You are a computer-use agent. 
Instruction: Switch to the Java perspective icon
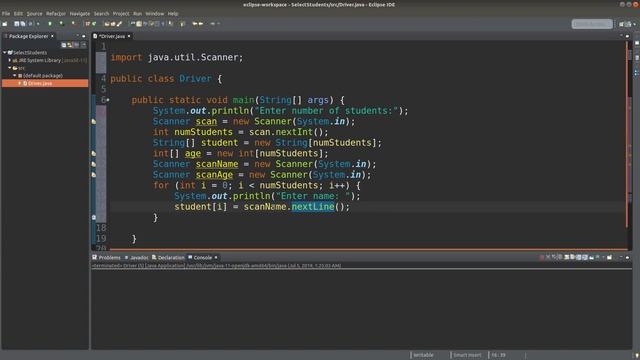point(629,24)
